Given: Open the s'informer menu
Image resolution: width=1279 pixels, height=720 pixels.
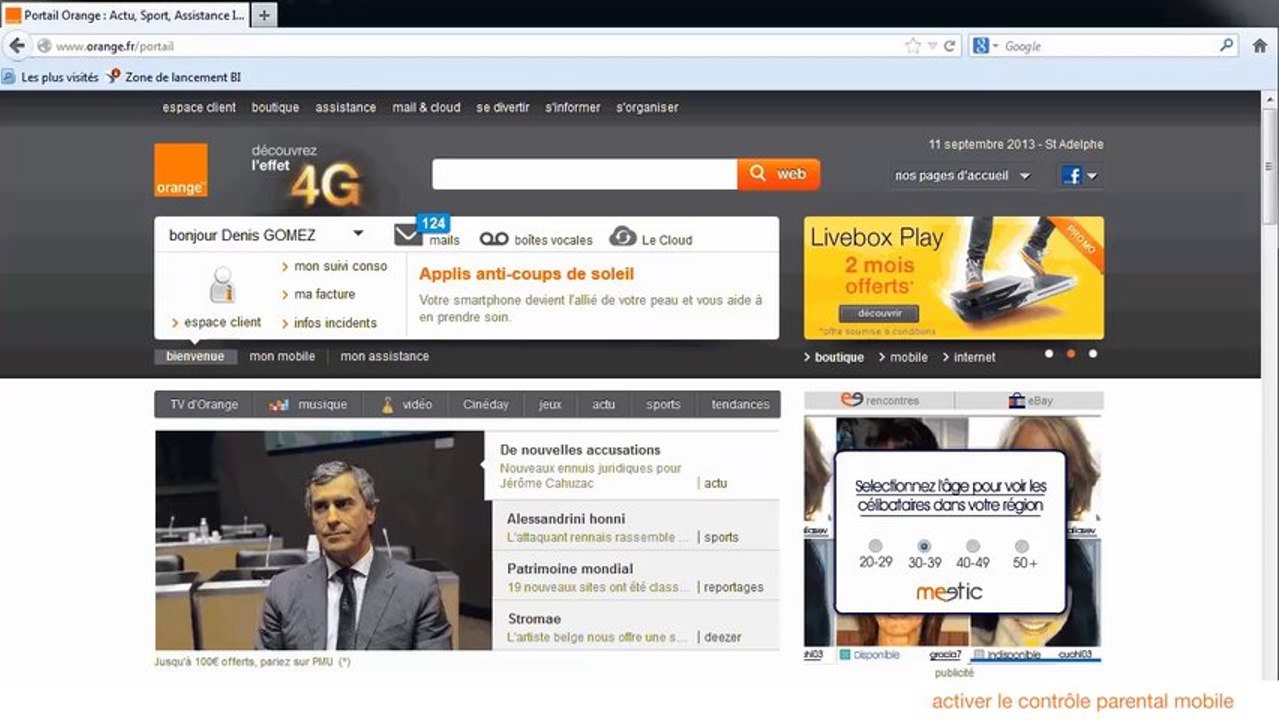Looking at the screenshot, I should [573, 107].
